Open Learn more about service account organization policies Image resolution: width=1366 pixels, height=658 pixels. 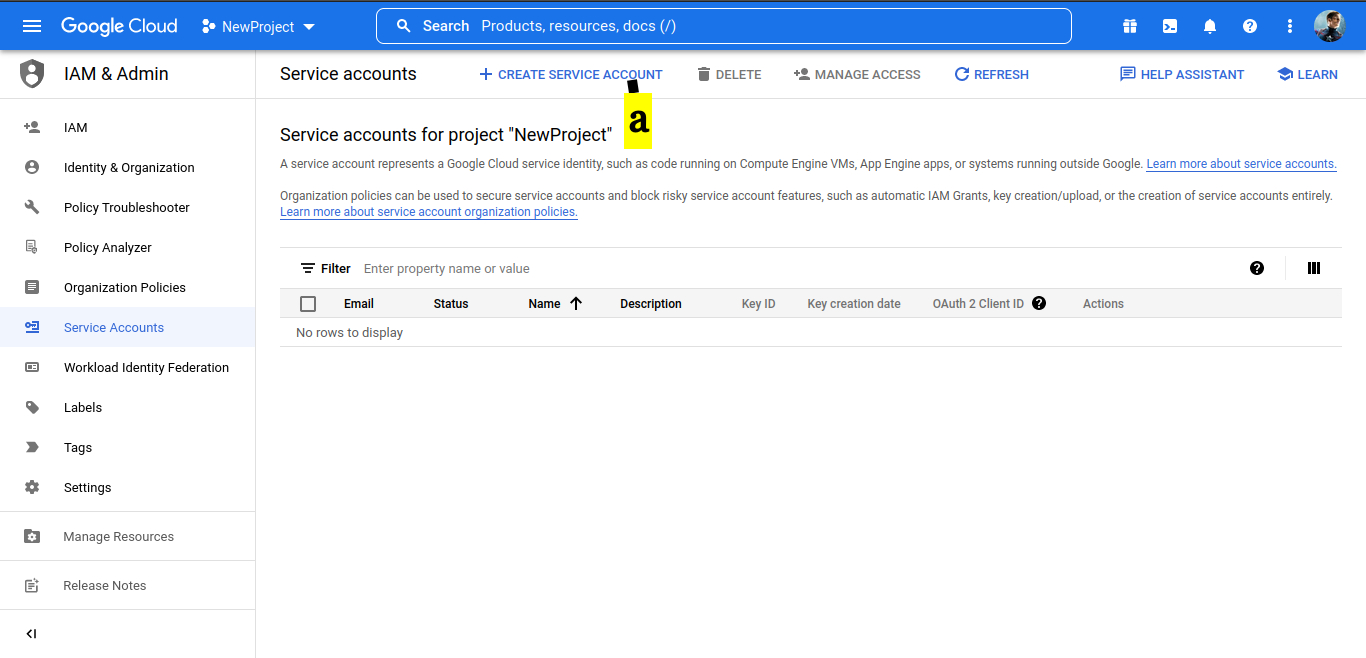pyautogui.click(x=429, y=212)
